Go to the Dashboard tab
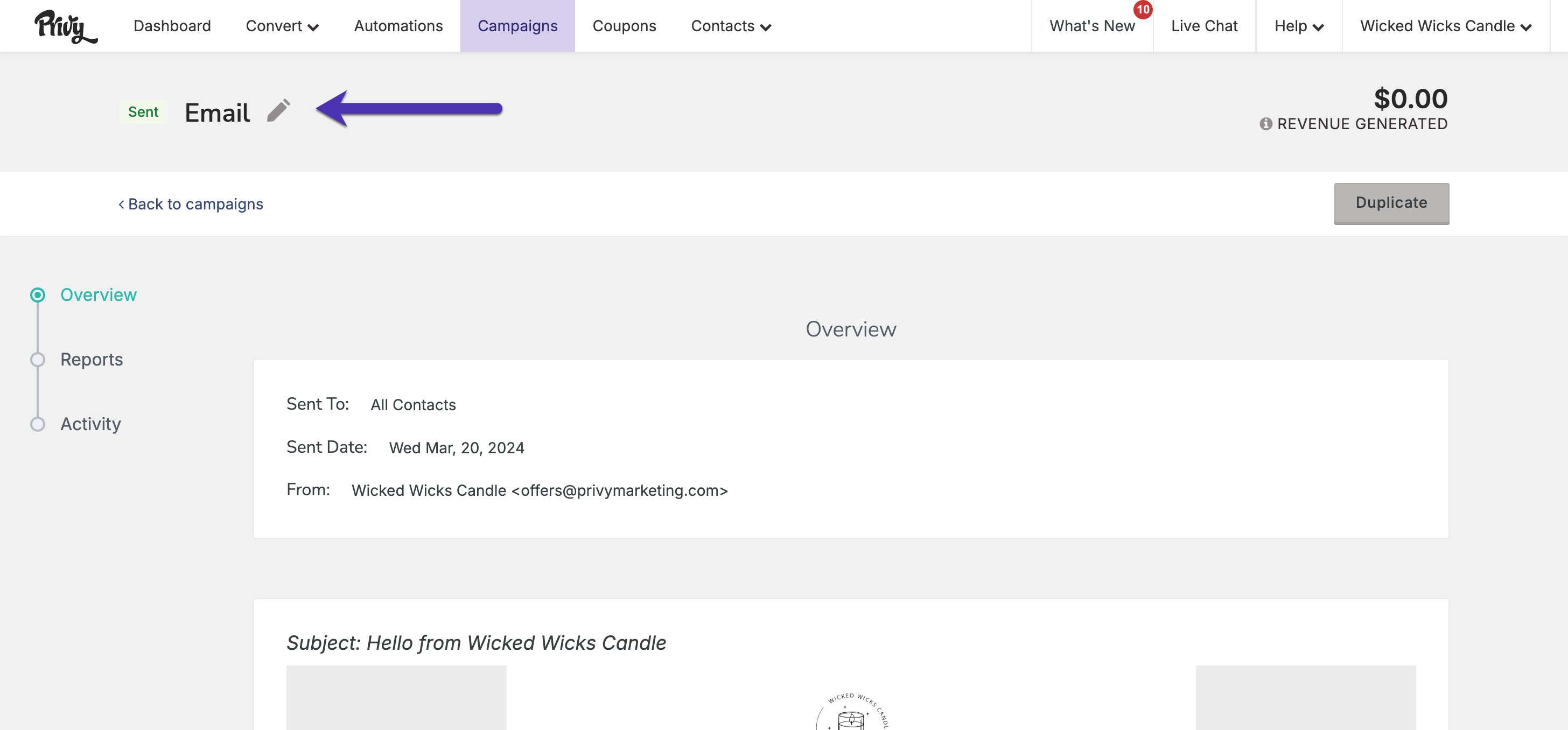The height and width of the screenshot is (730, 1568). click(172, 26)
